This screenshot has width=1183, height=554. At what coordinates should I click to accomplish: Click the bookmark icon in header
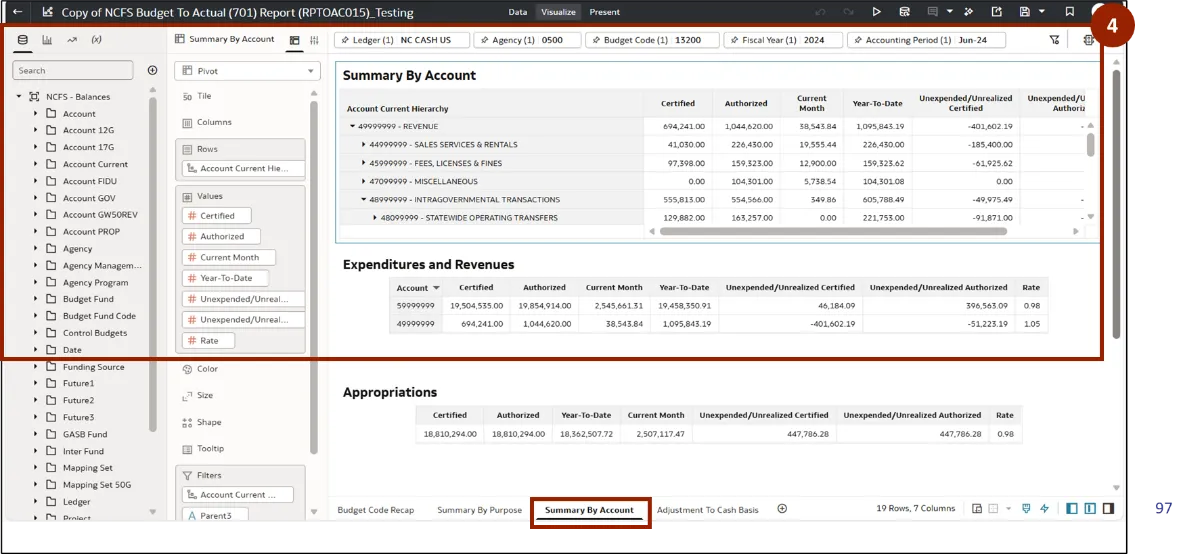[x=1070, y=12]
